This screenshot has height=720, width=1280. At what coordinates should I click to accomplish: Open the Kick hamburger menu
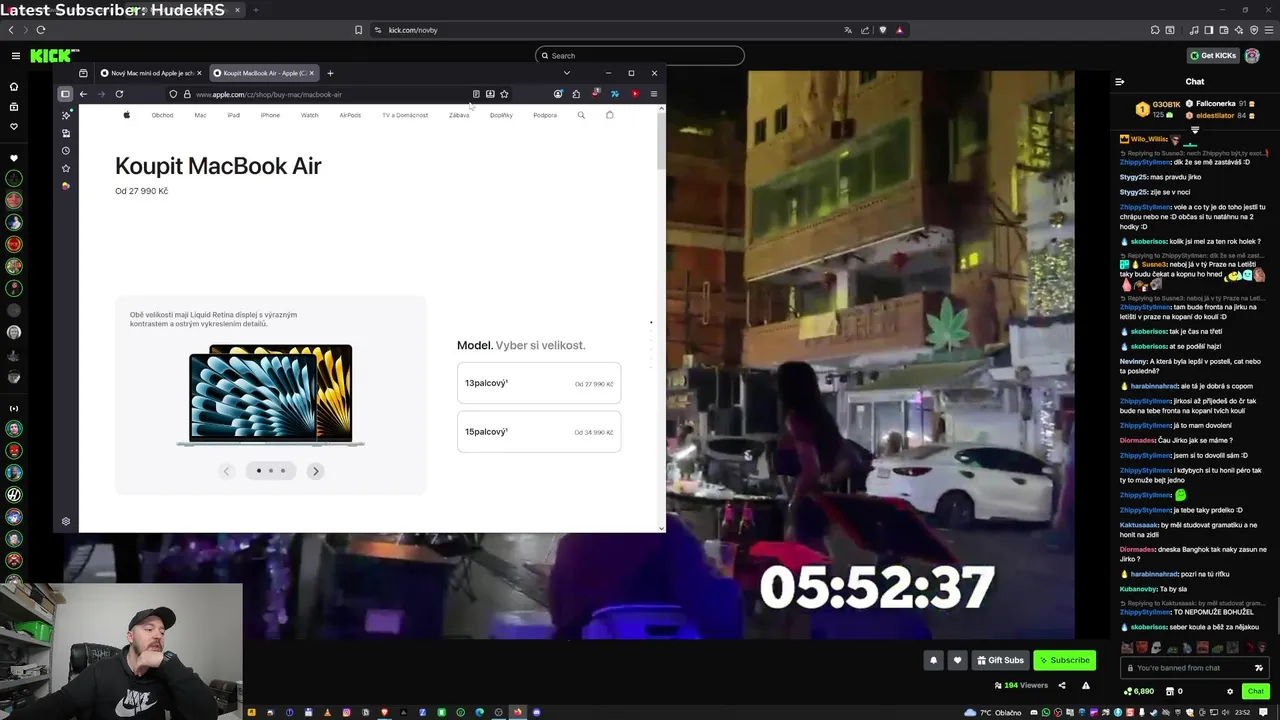pyautogui.click(x=15, y=56)
